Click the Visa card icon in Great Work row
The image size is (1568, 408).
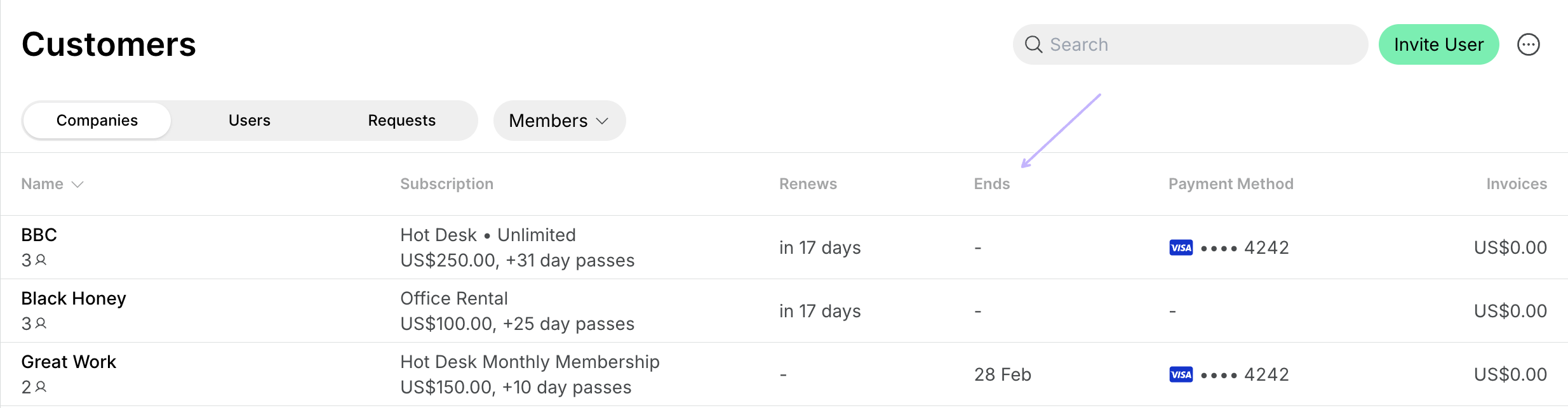pos(1181,374)
